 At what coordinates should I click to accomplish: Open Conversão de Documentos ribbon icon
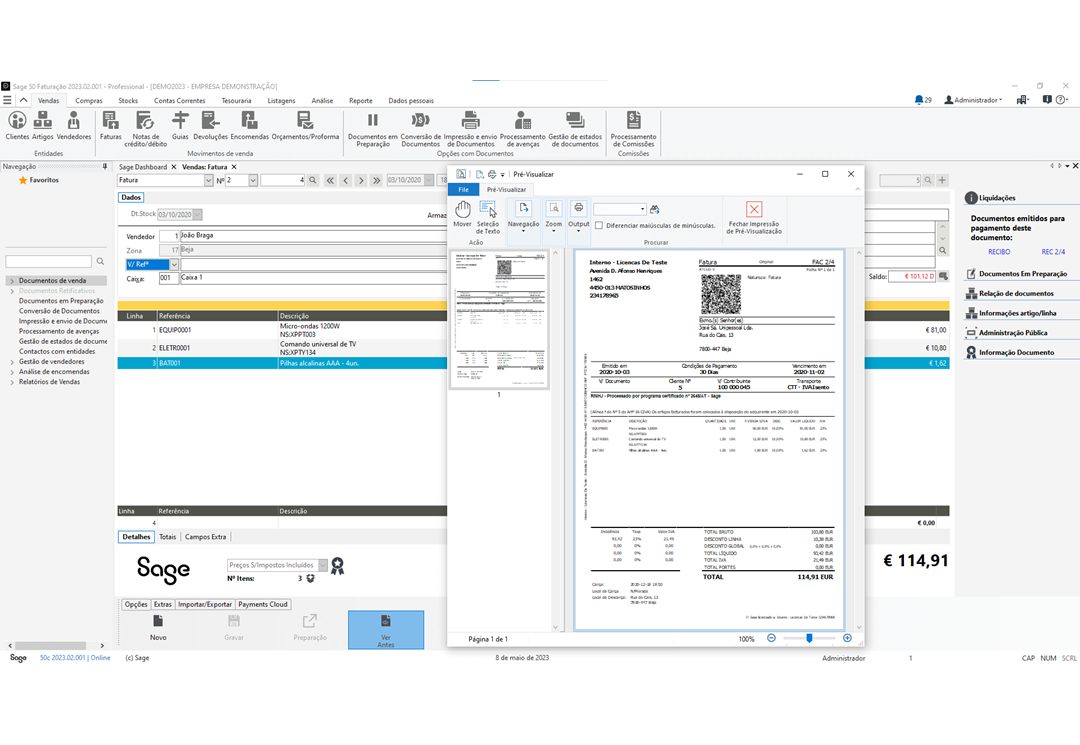[420, 129]
